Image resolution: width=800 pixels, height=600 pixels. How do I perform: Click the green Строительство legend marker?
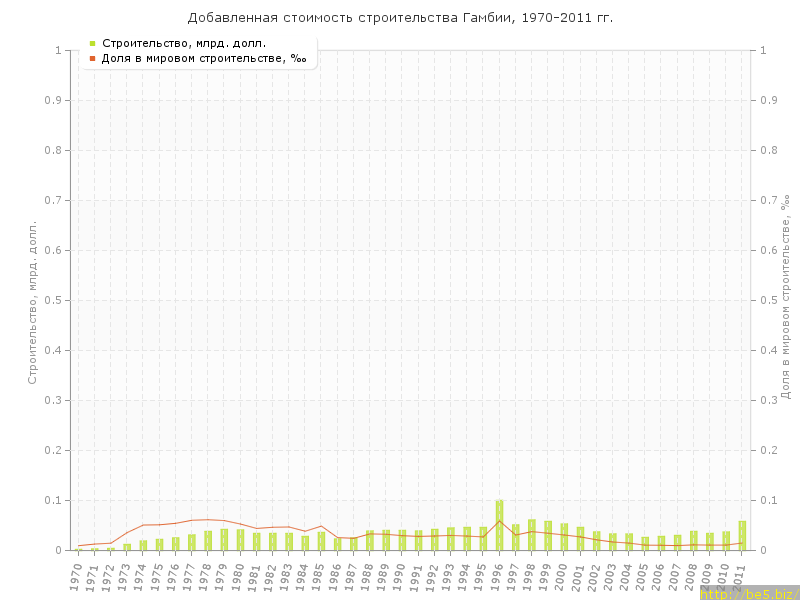(x=92, y=43)
